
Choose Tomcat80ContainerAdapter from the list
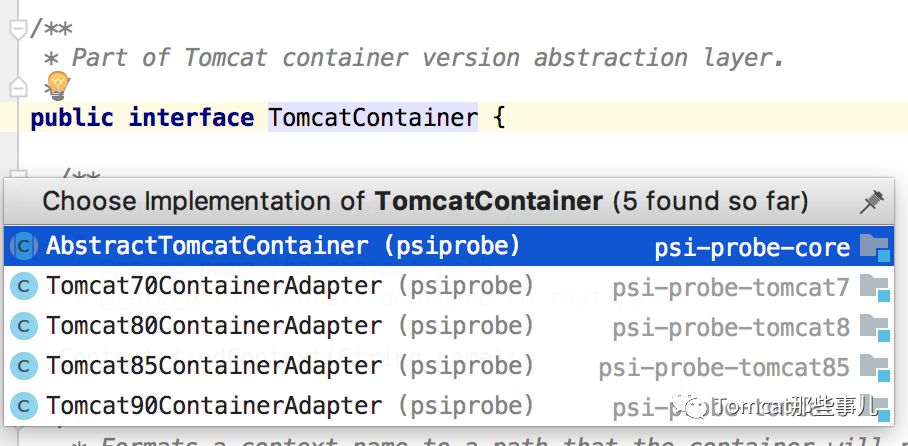[x=213, y=326]
